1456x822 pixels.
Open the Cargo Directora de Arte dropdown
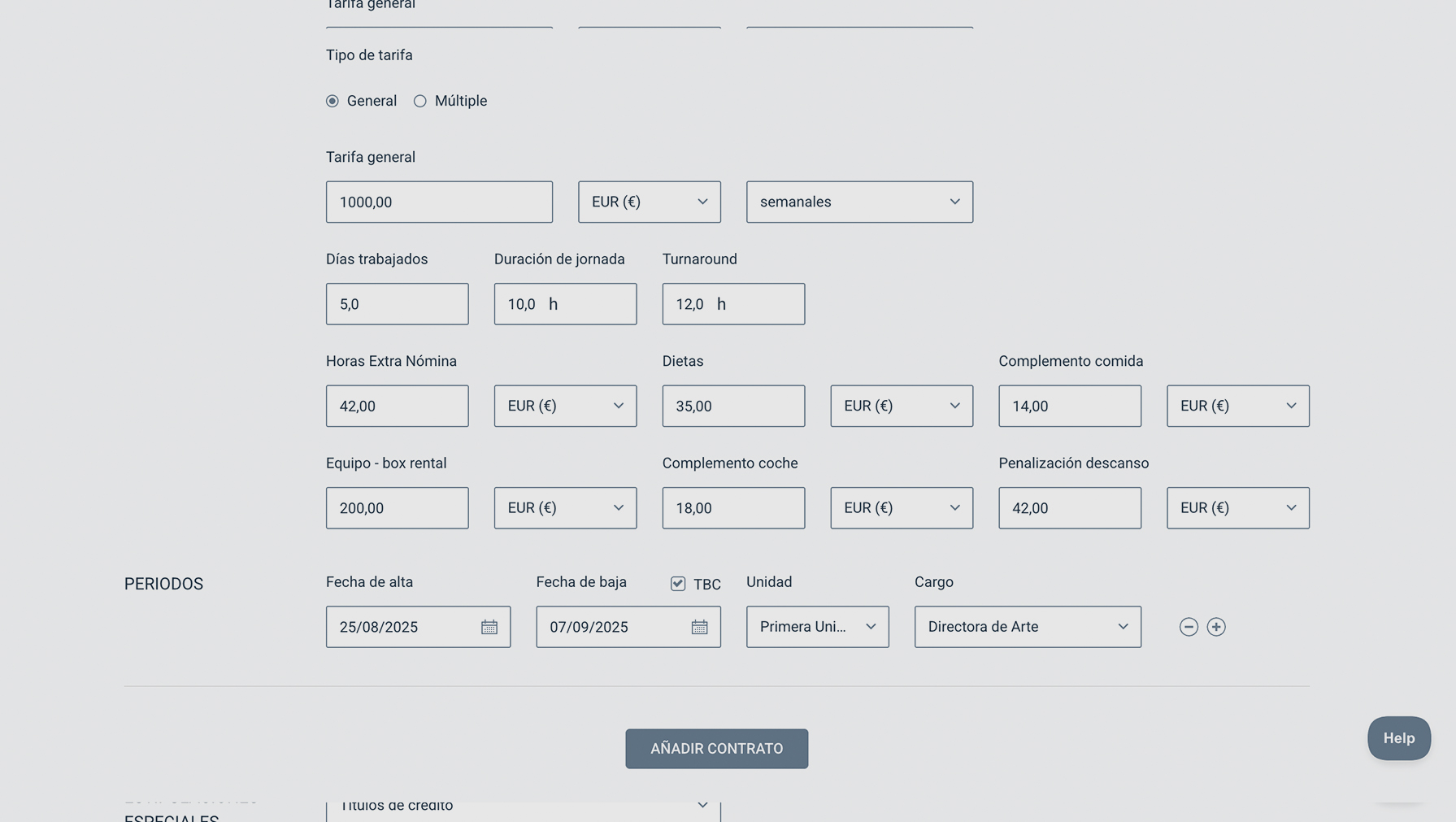click(x=1027, y=627)
